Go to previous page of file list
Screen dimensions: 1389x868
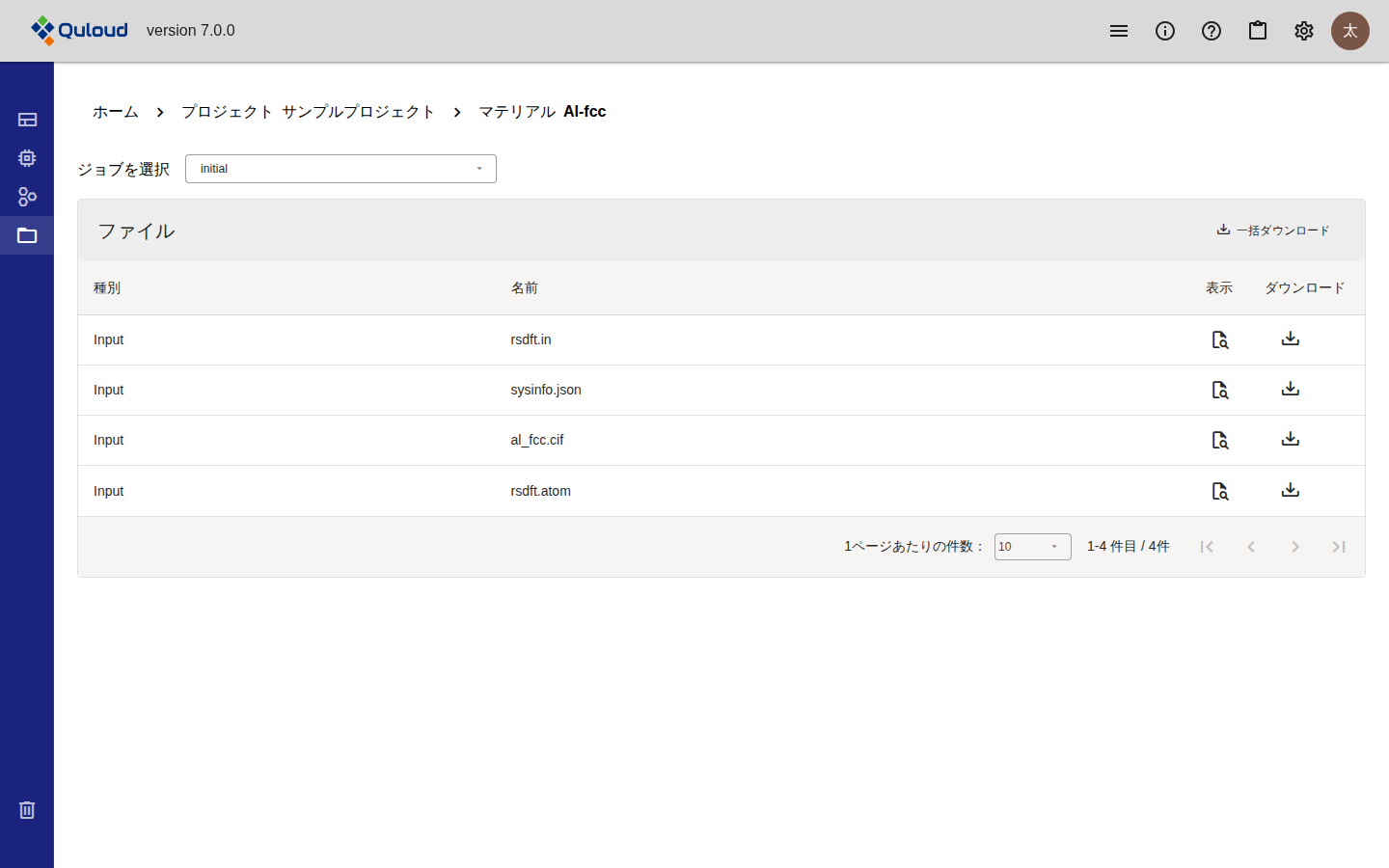pos(1251,547)
